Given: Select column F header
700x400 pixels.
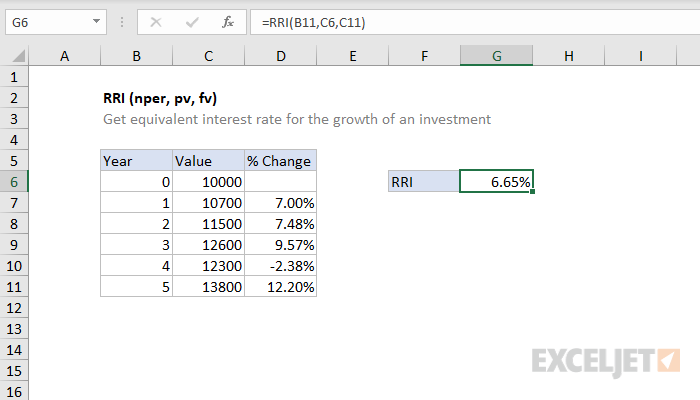Looking at the screenshot, I should point(425,56).
